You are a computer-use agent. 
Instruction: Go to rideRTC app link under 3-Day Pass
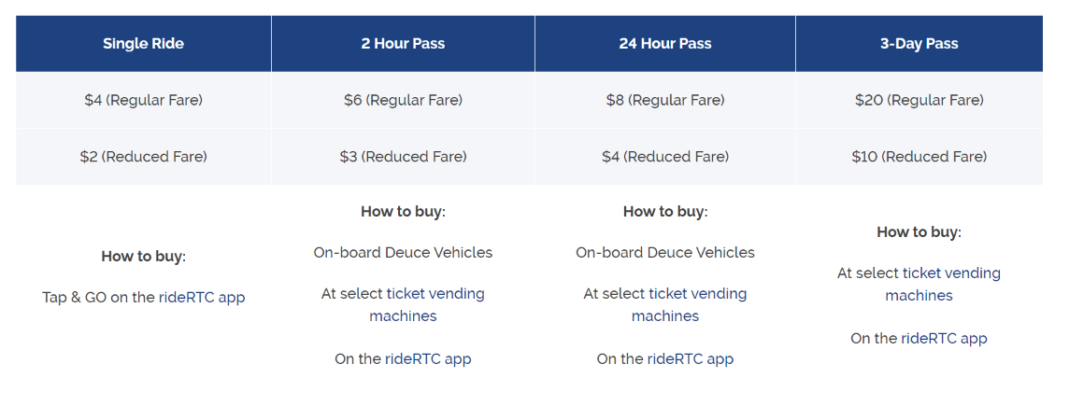point(944,339)
